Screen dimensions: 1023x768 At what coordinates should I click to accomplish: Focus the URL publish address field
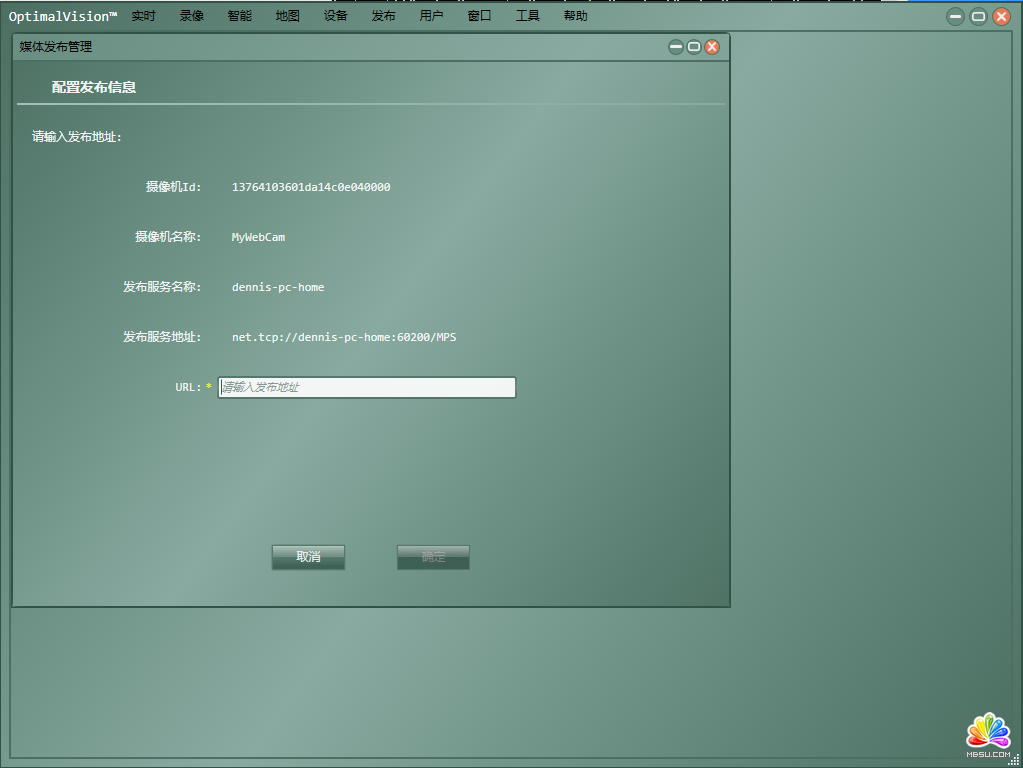367,387
